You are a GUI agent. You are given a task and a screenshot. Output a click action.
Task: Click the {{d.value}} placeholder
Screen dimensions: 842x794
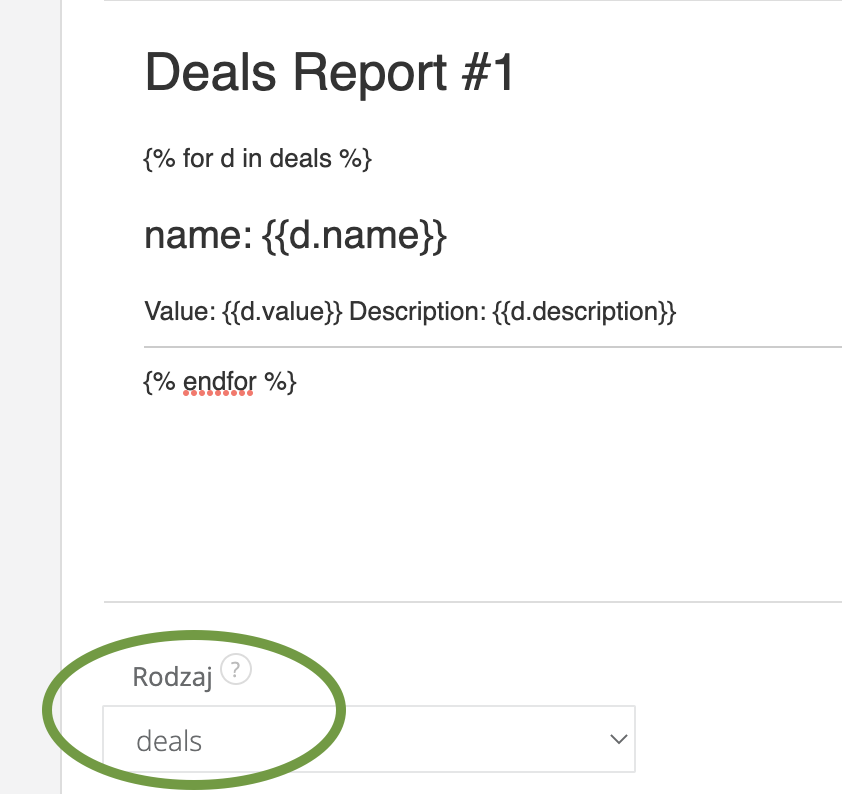tap(281, 312)
